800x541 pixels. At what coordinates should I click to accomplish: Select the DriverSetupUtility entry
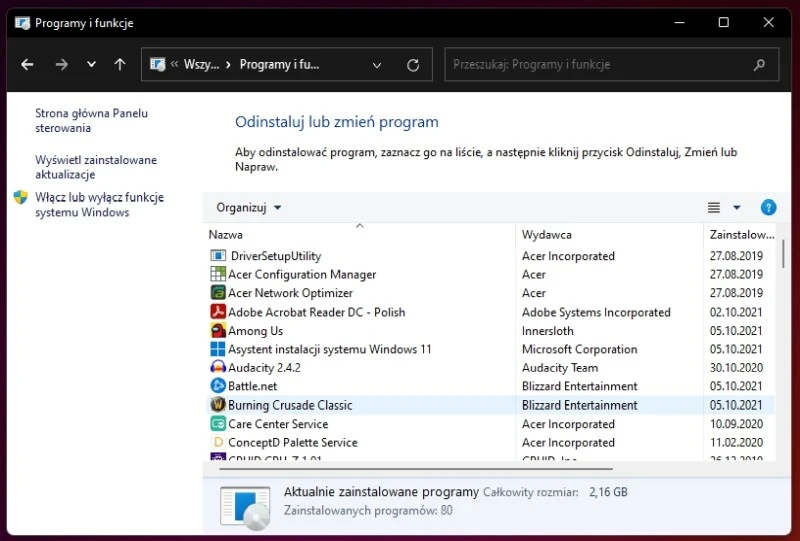(276, 256)
